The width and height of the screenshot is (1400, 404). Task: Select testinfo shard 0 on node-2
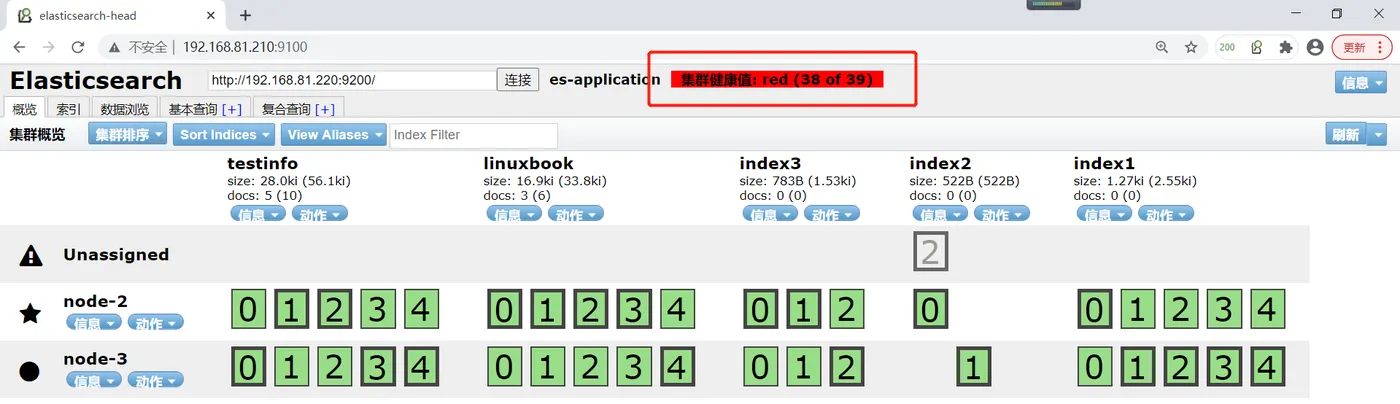pyautogui.click(x=248, y=310)
